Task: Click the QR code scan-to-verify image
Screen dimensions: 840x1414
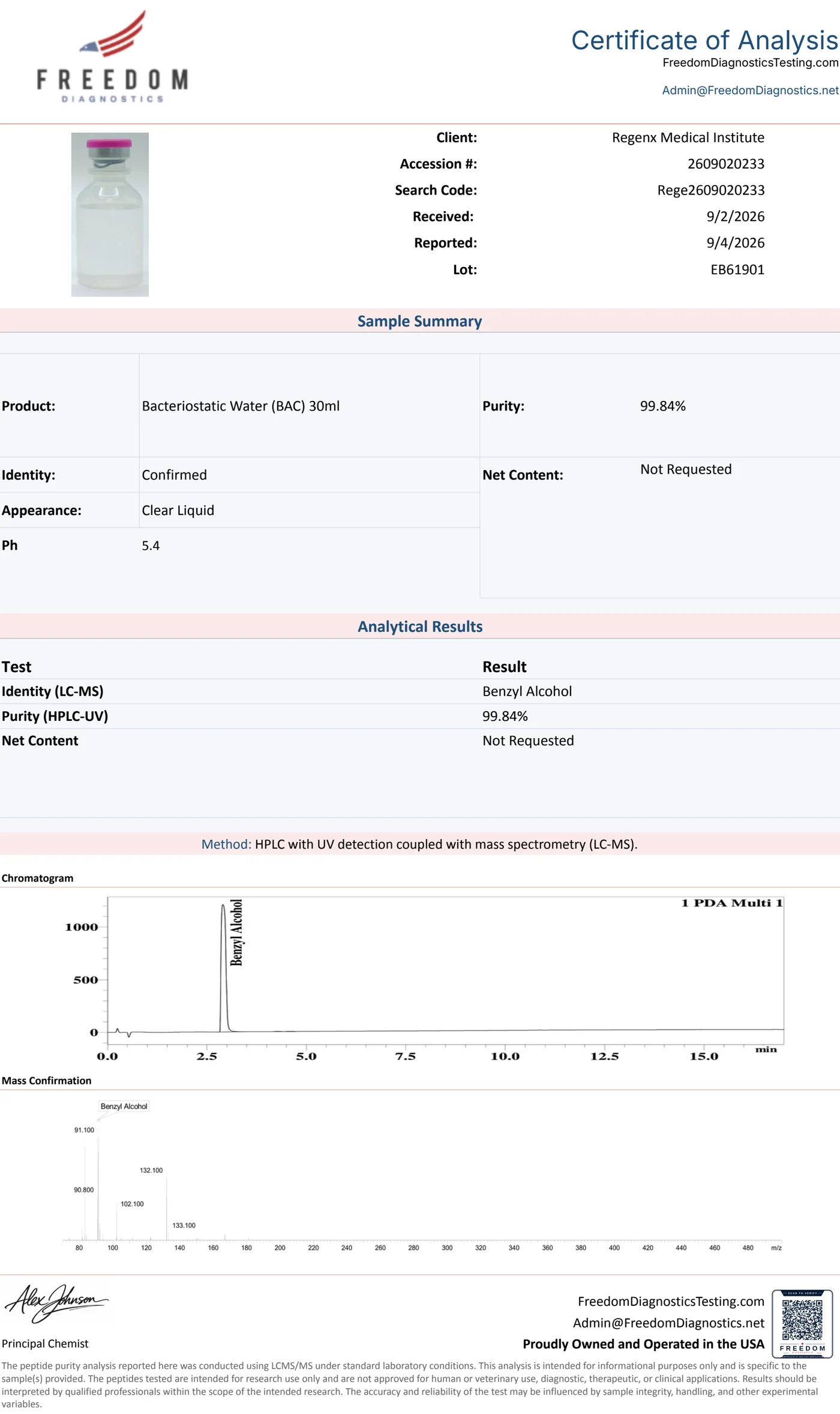Action: tap(802, 1324)
